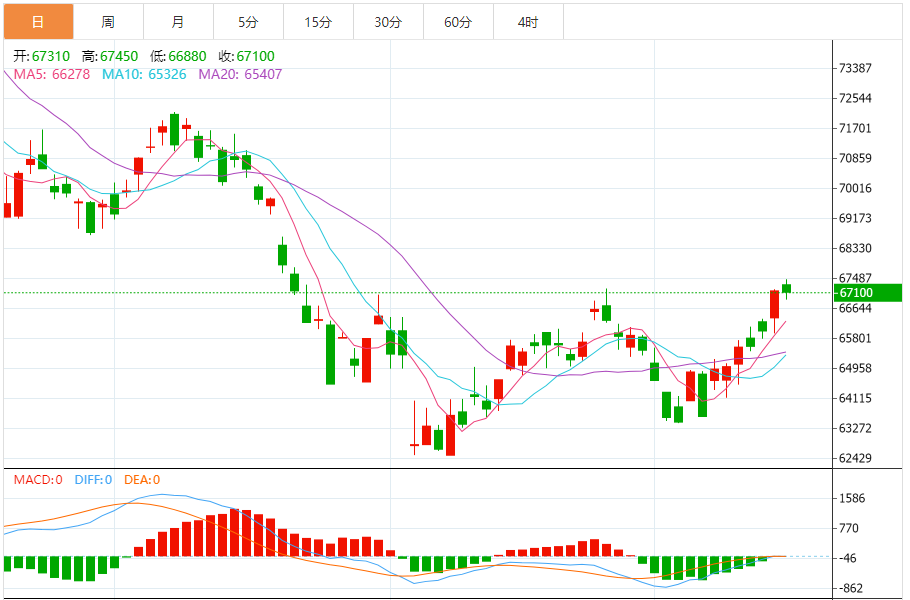Click the MA10: 65326 legend label
This screenshot has height=600, width=910.
144,74
